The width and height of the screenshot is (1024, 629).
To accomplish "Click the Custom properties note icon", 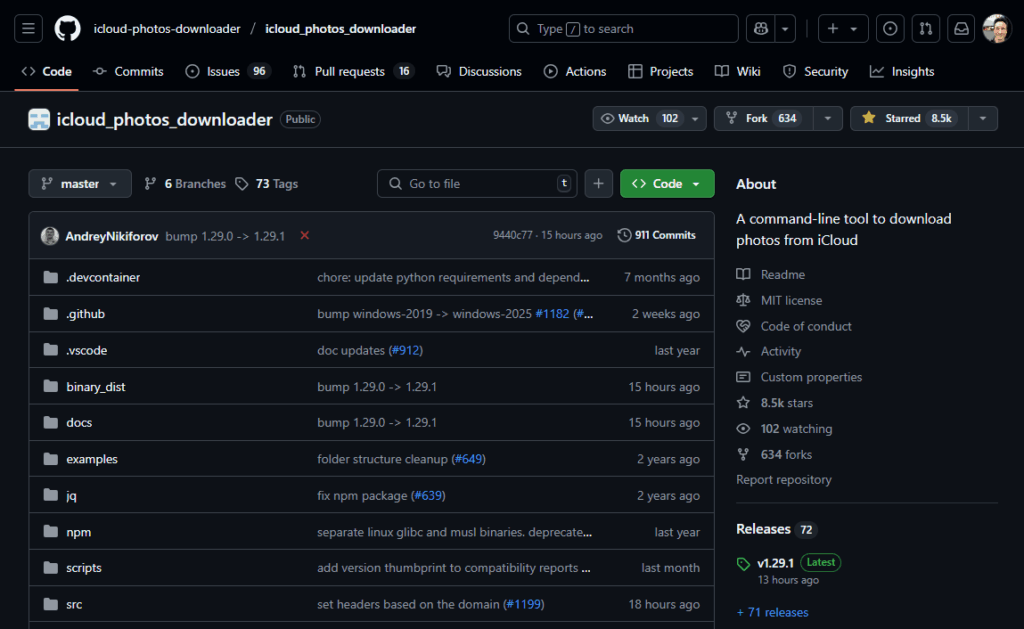I will 743,377.
